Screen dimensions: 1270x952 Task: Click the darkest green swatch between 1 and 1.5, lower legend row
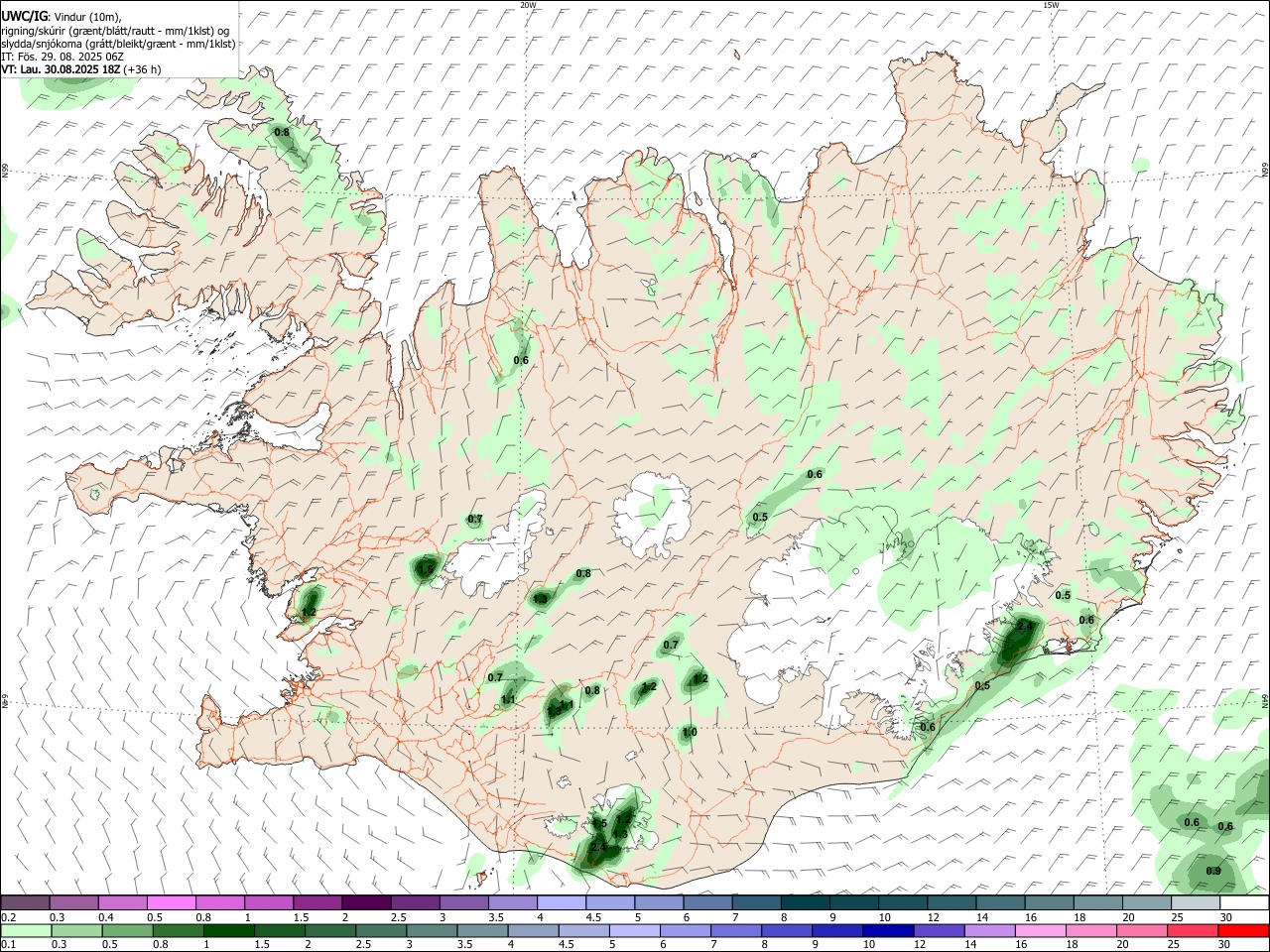[x=227, y=930]
